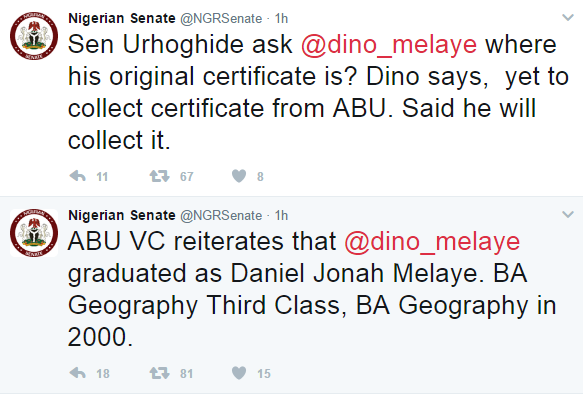The height and width of the screenshot is (395, 583).
Task: Open the first tweet's 1h timestamp
Action: (281, 18)
